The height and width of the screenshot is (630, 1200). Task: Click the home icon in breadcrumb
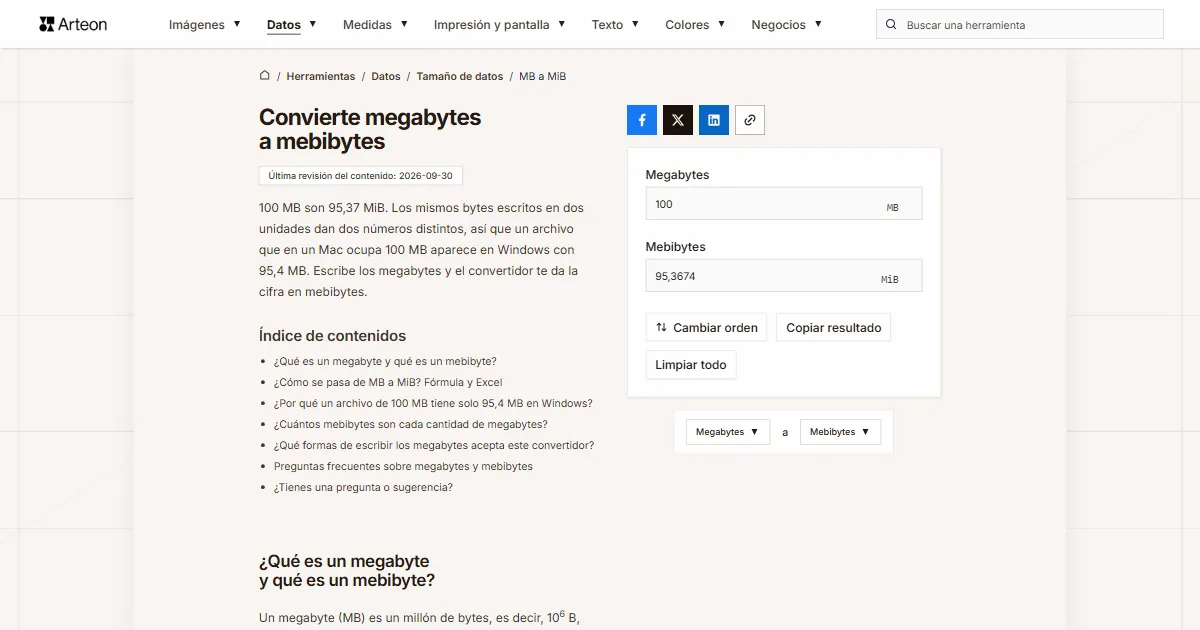pos(265,76)
